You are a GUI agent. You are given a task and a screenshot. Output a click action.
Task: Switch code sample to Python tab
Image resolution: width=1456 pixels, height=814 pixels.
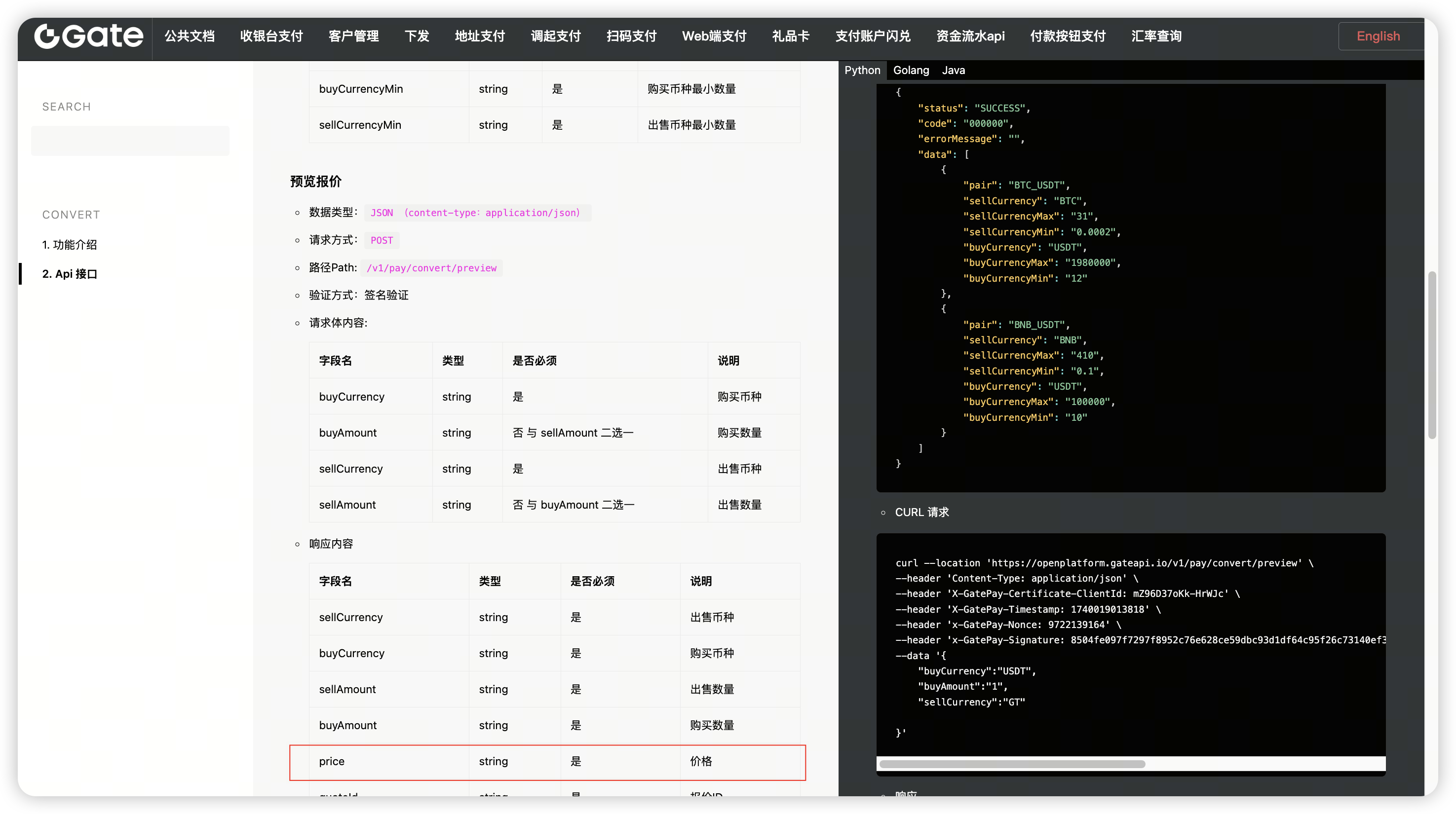point(862,70)
